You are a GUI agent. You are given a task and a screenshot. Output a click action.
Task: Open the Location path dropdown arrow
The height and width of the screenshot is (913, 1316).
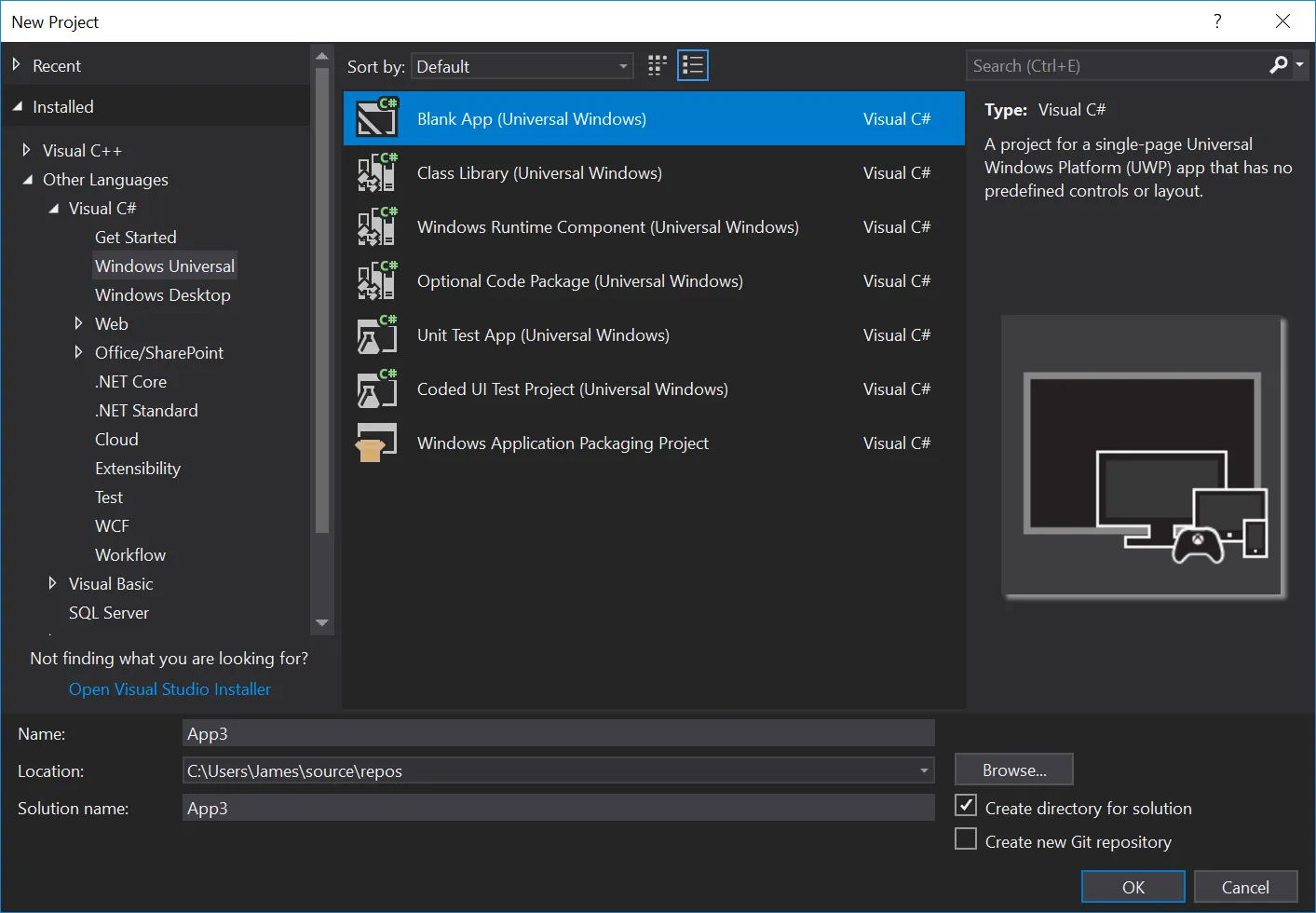click(923, 770)
